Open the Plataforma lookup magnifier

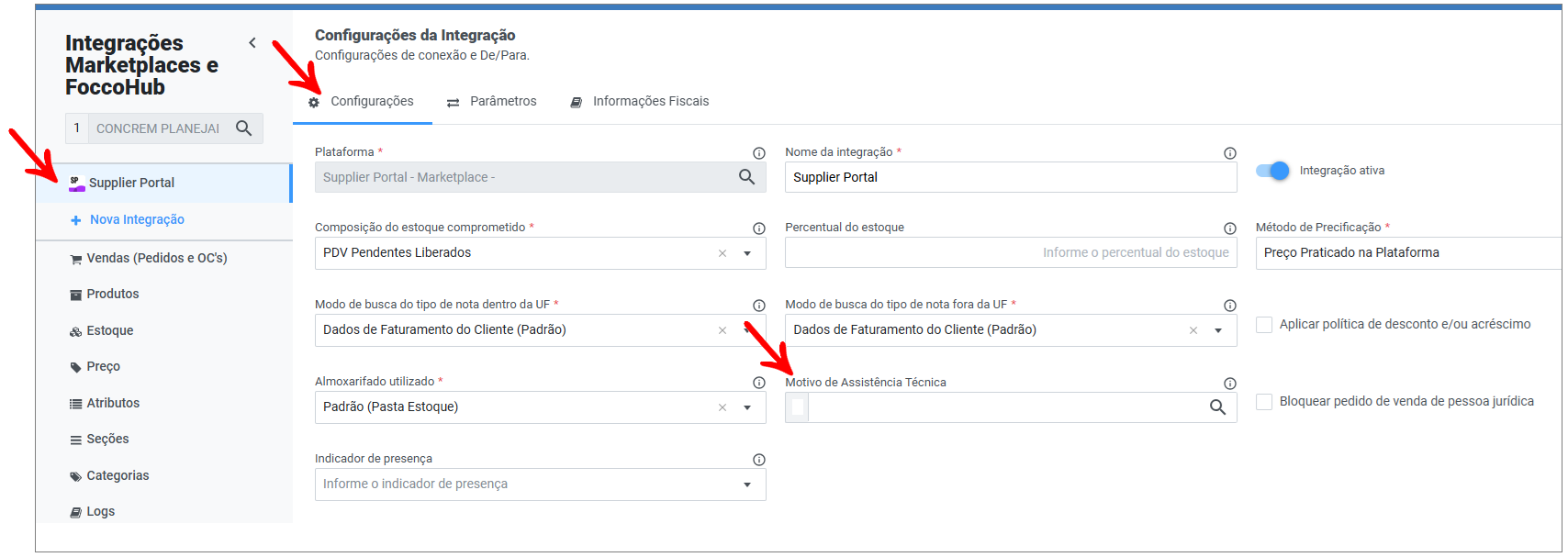tap(747, 177)
